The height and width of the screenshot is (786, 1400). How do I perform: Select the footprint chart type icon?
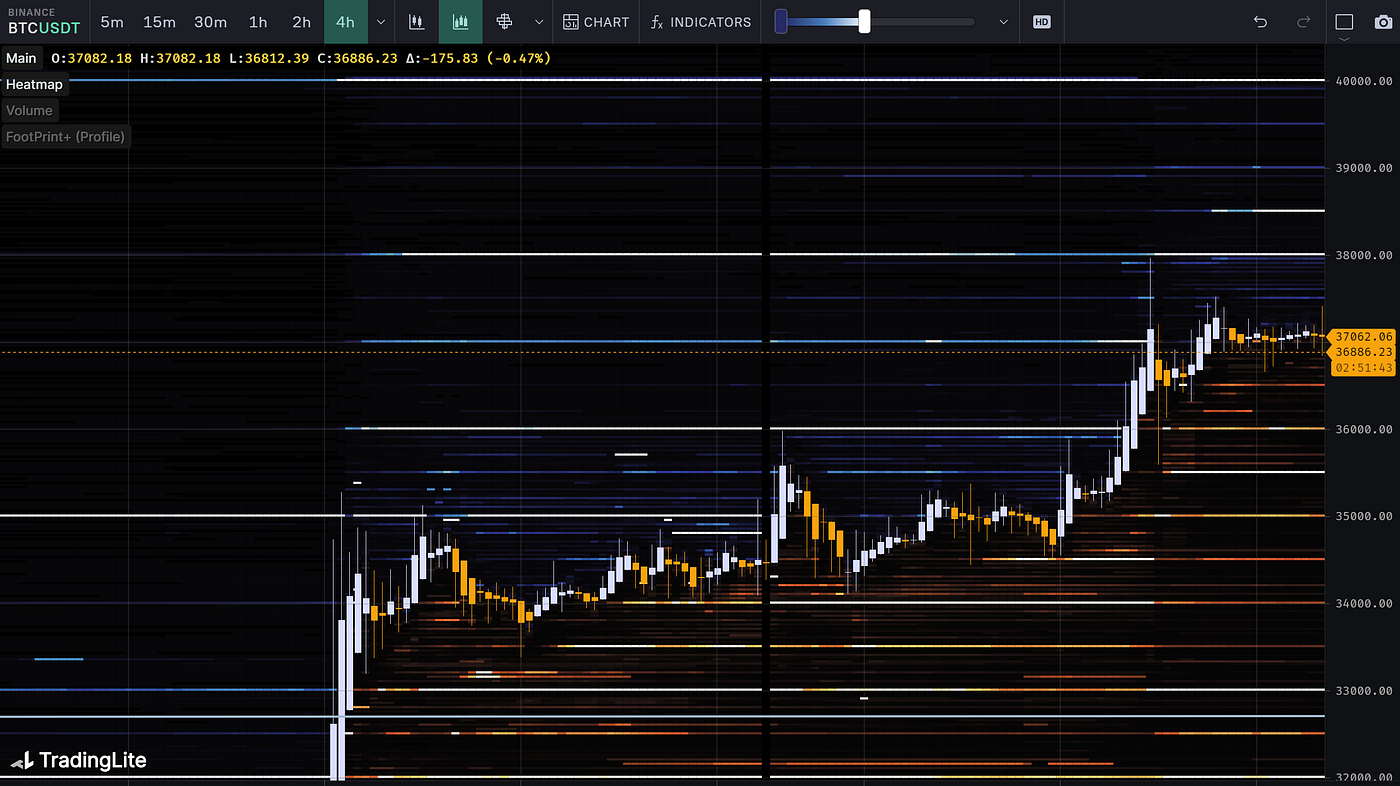tap(504, 22)
